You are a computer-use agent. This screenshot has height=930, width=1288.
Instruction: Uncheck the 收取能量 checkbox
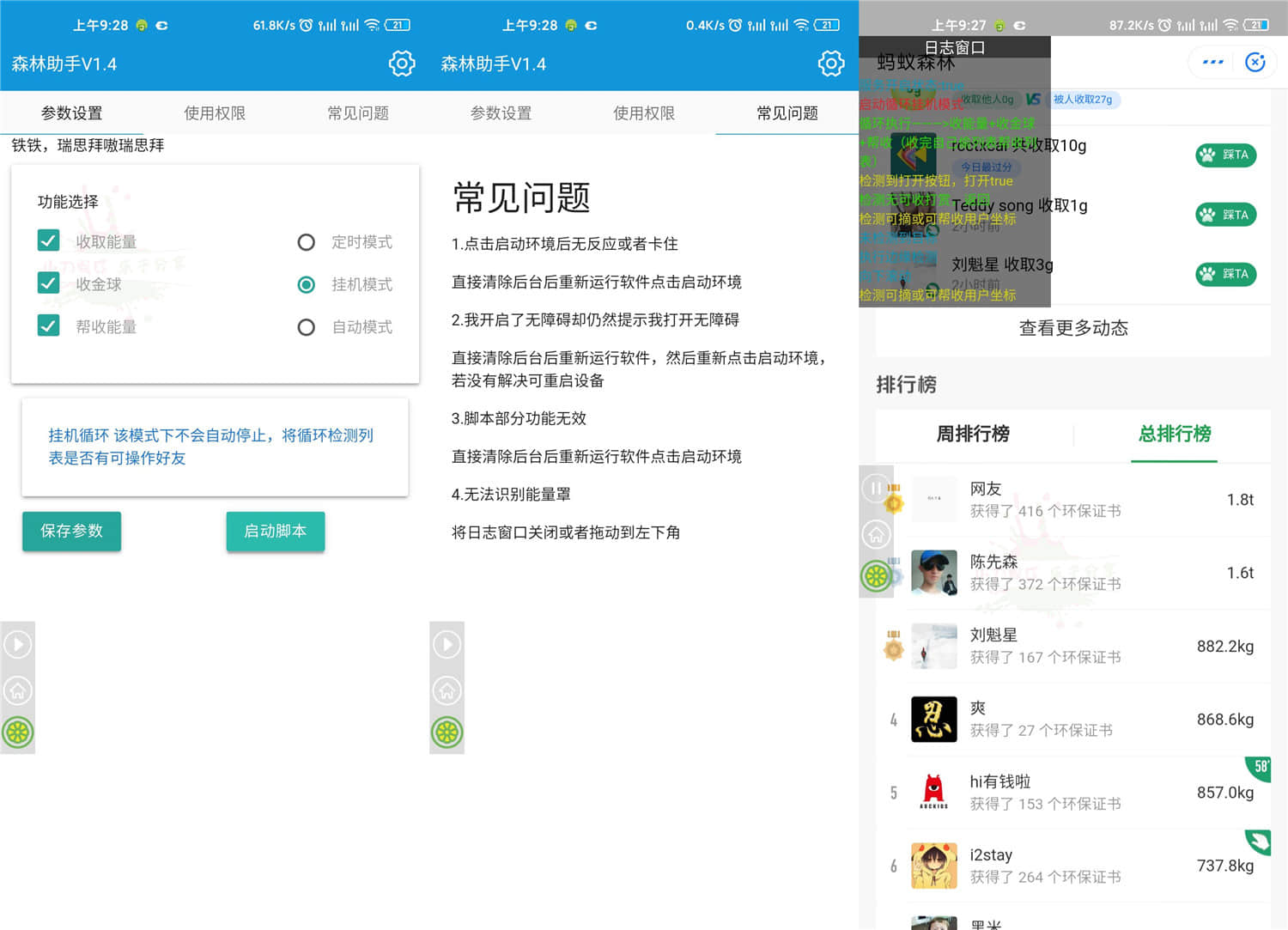[49, 241]
